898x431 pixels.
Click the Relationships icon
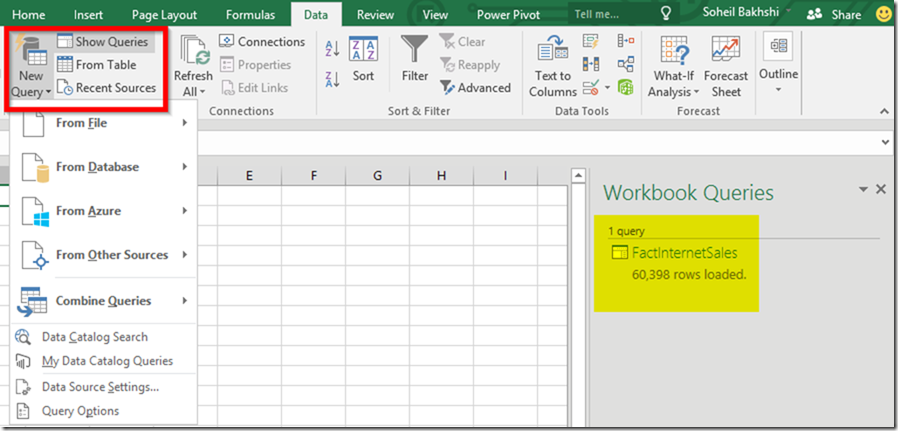pos(625,64)
